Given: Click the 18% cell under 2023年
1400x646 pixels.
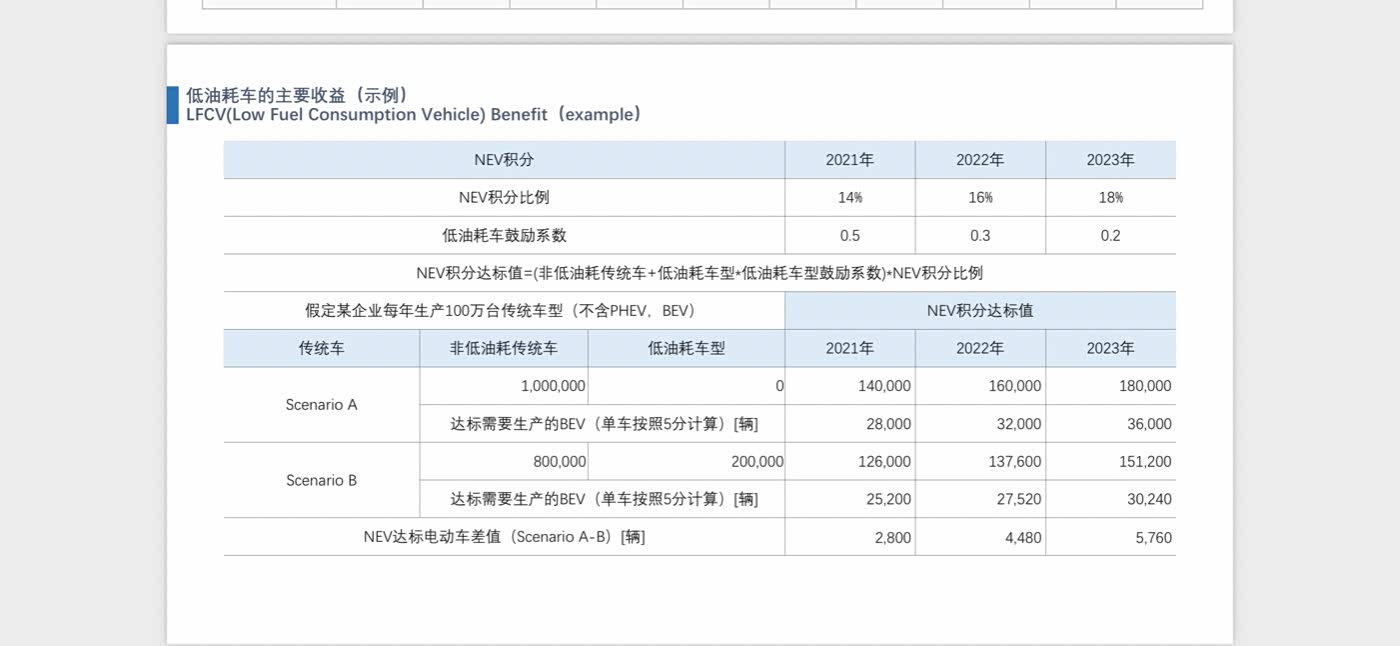Looking at the screenshot, I should coord(1110,198).
